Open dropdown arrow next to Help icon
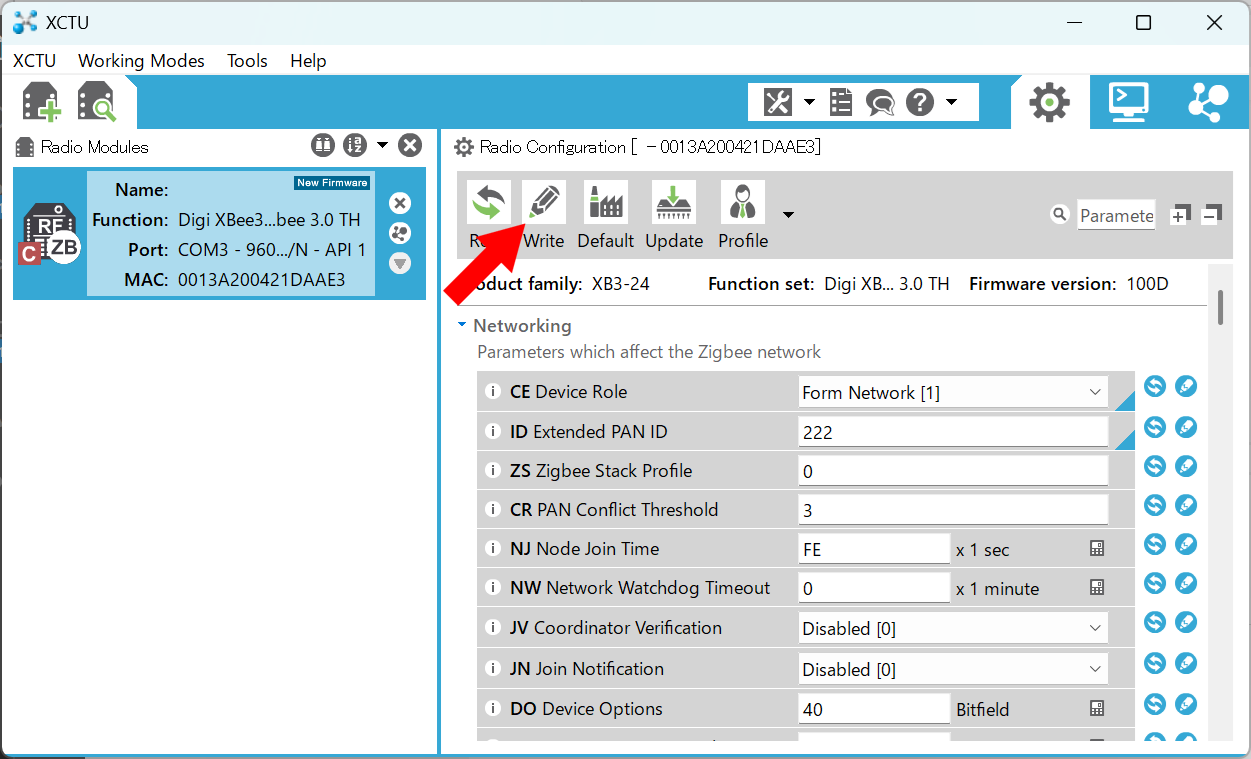This screenshot has width=1251, height=759. 951,102
